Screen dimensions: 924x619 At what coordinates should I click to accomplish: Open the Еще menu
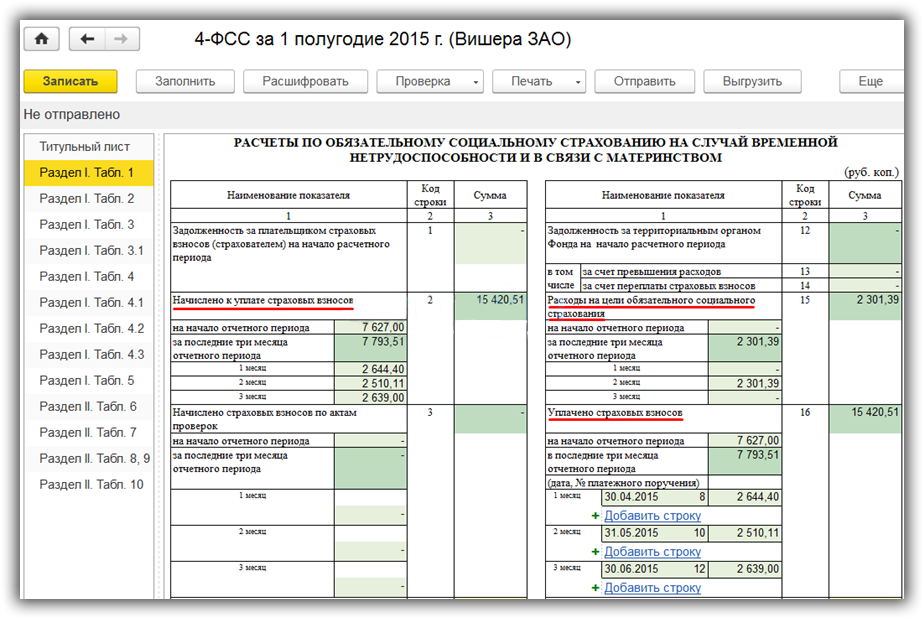pos(870,82)
